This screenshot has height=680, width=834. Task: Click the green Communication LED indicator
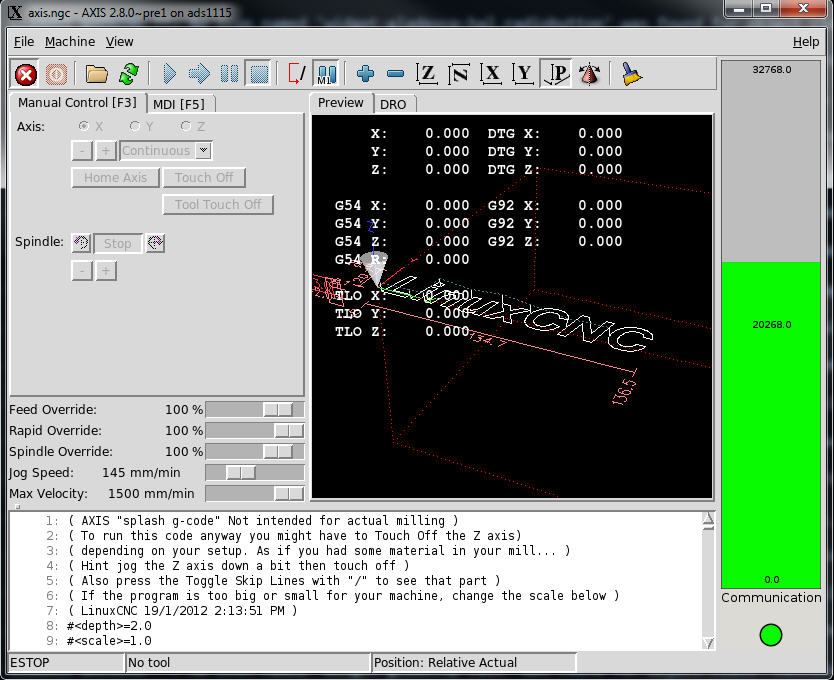771,635
